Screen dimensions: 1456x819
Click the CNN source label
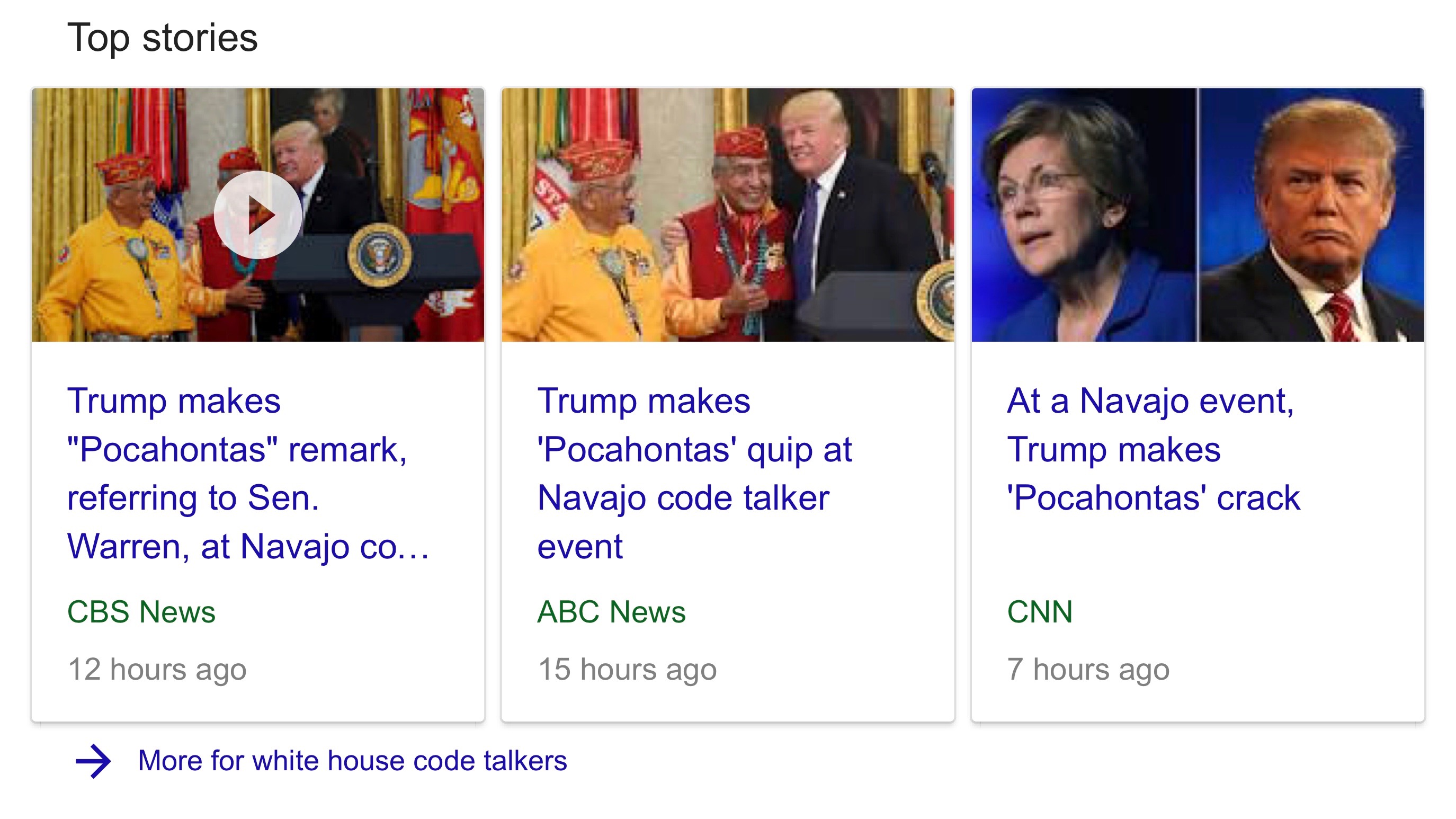[x=1040, y=611]
